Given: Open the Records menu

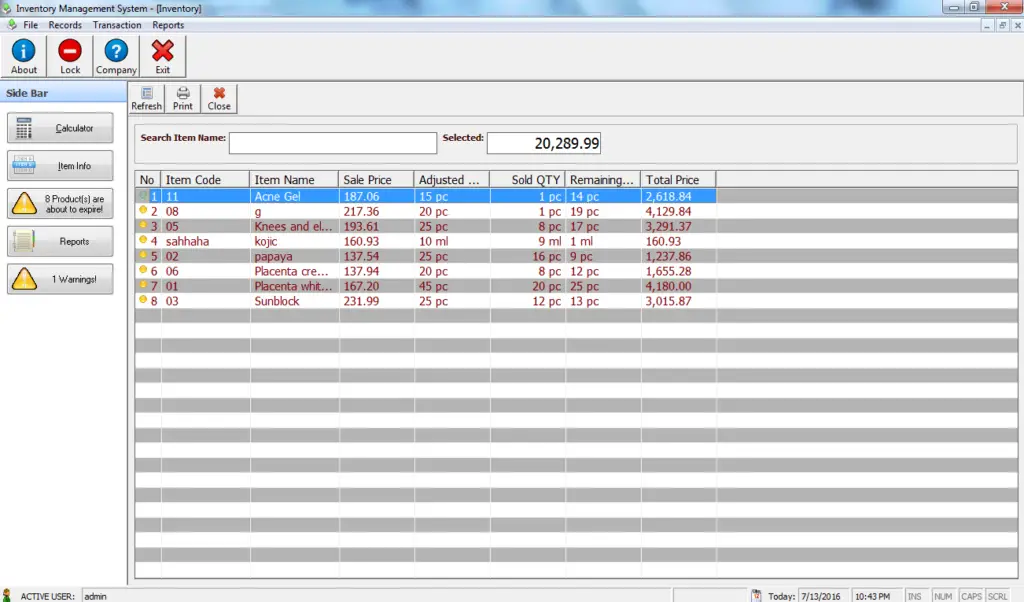Looking at the screenshot, I should point(65,24).
